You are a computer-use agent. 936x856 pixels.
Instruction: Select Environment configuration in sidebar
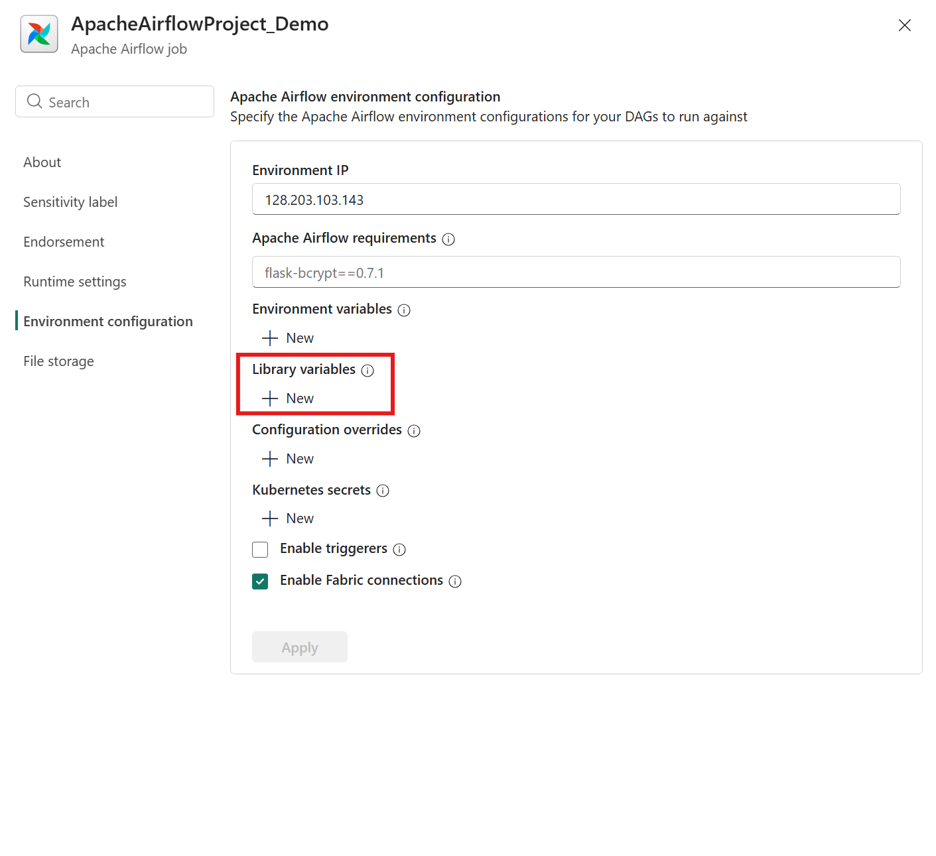[x=108, y=322]
